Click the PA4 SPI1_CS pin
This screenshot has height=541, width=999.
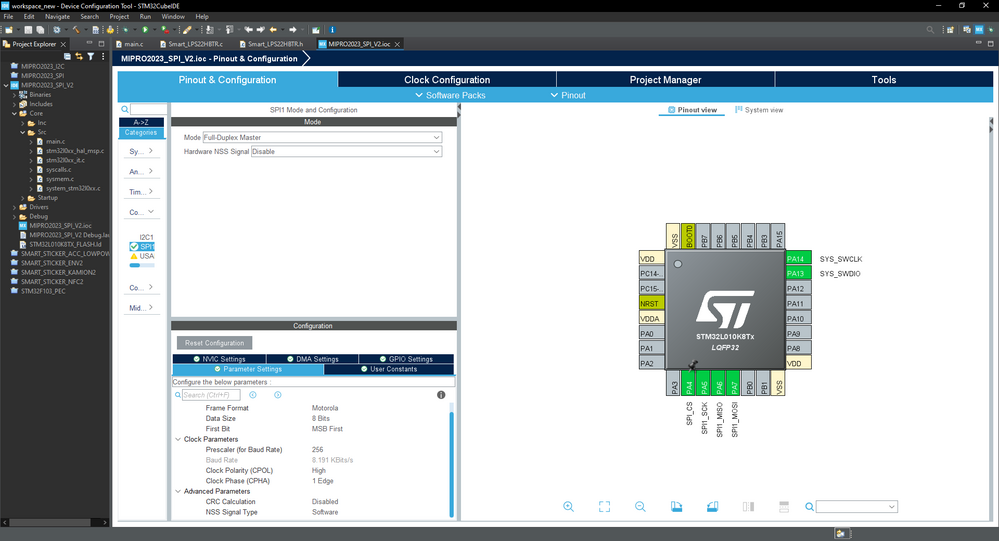point(689,383)
